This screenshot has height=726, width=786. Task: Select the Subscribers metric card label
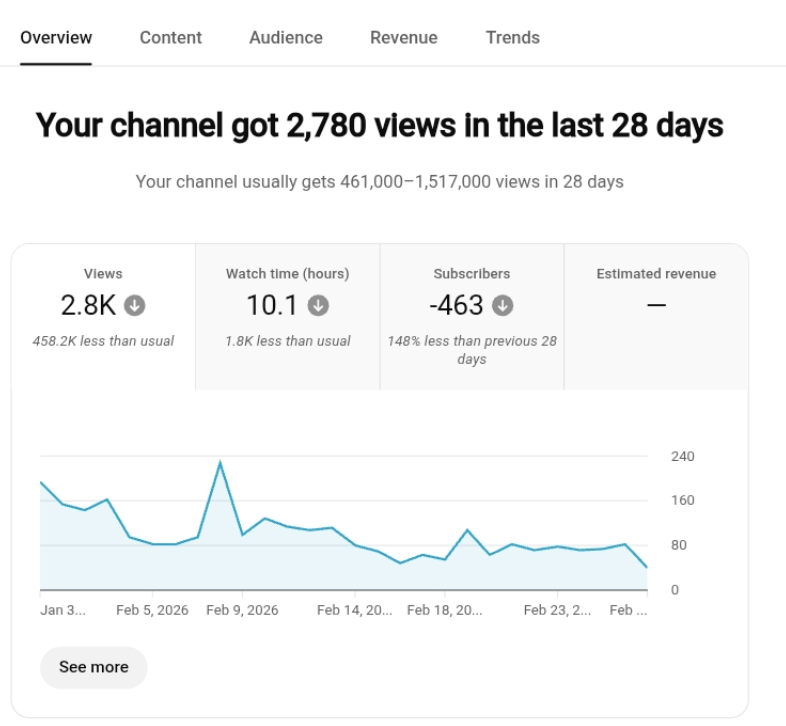tap(471, 273)
